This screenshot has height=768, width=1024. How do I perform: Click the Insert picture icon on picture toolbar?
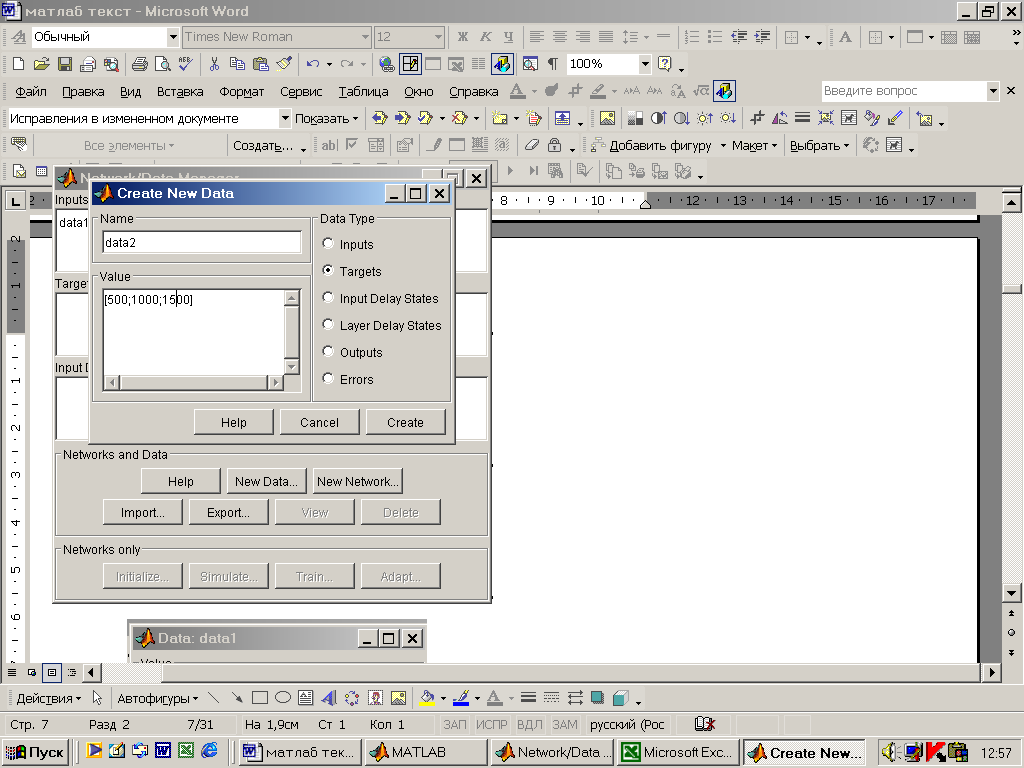click(x=607, y=118)
